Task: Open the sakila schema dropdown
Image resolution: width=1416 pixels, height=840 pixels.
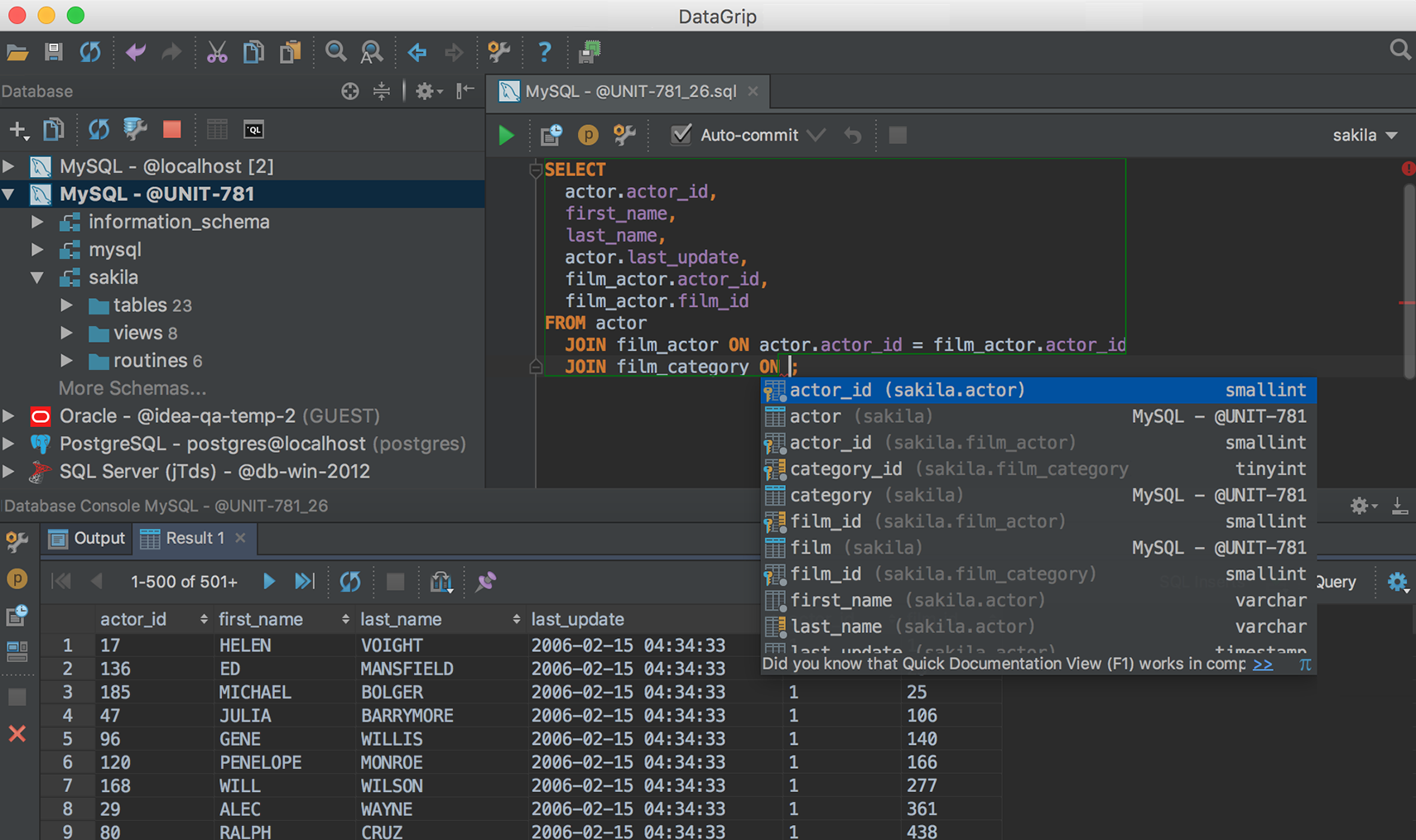Action: 1365,135
